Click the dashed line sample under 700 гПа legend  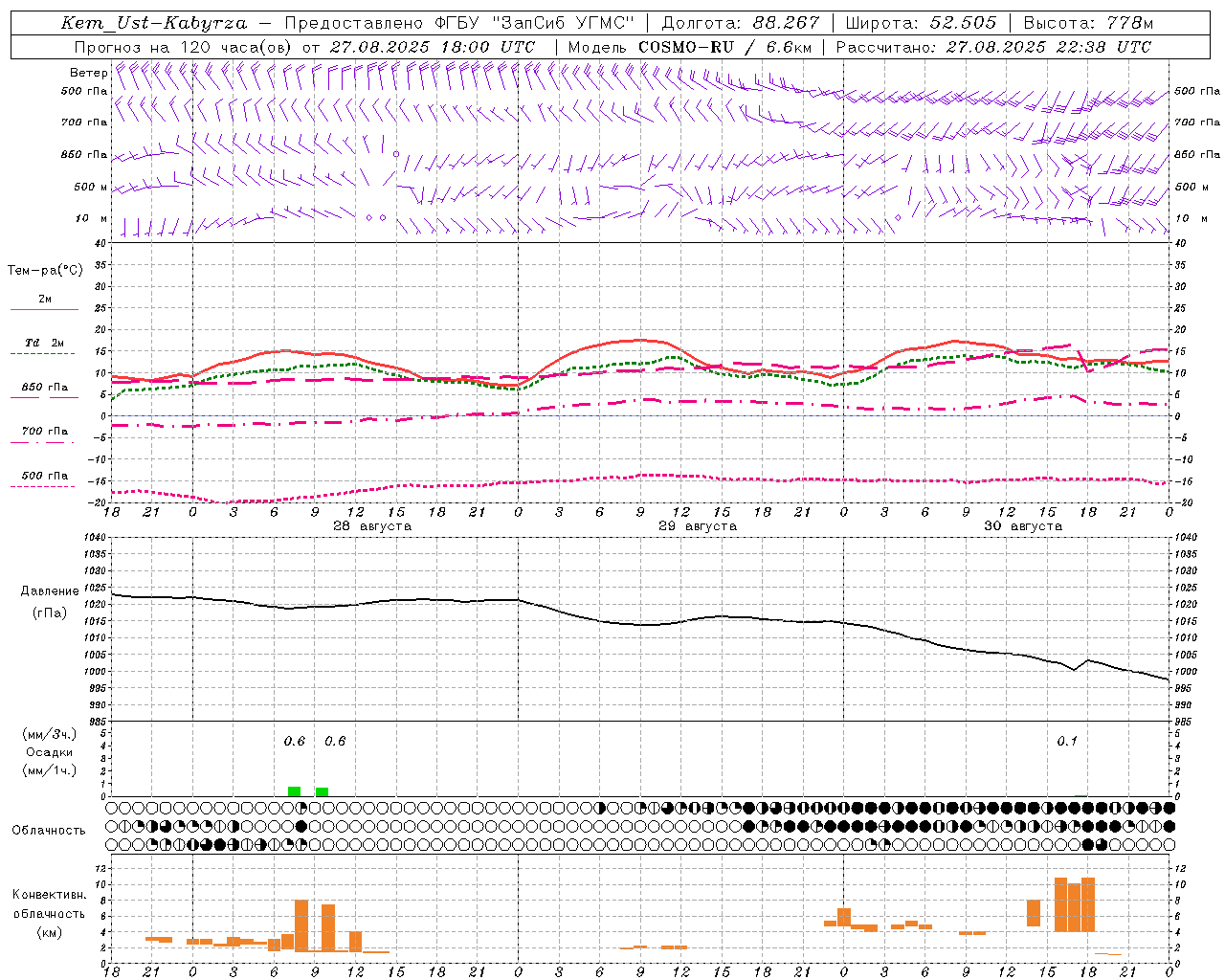pos(43,442)
